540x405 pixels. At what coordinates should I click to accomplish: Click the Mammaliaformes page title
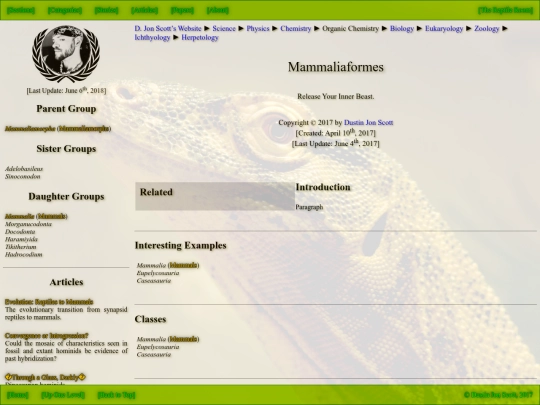coord(335,67)
